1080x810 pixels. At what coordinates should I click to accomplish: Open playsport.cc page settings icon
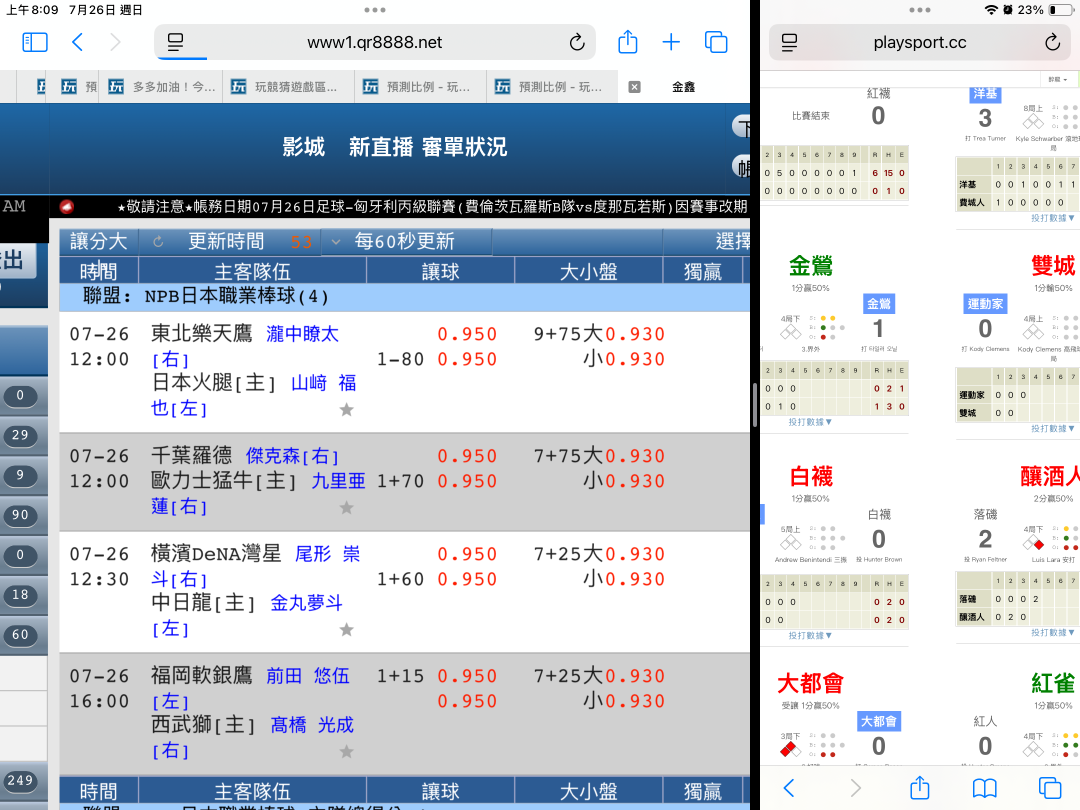point(789,43)
